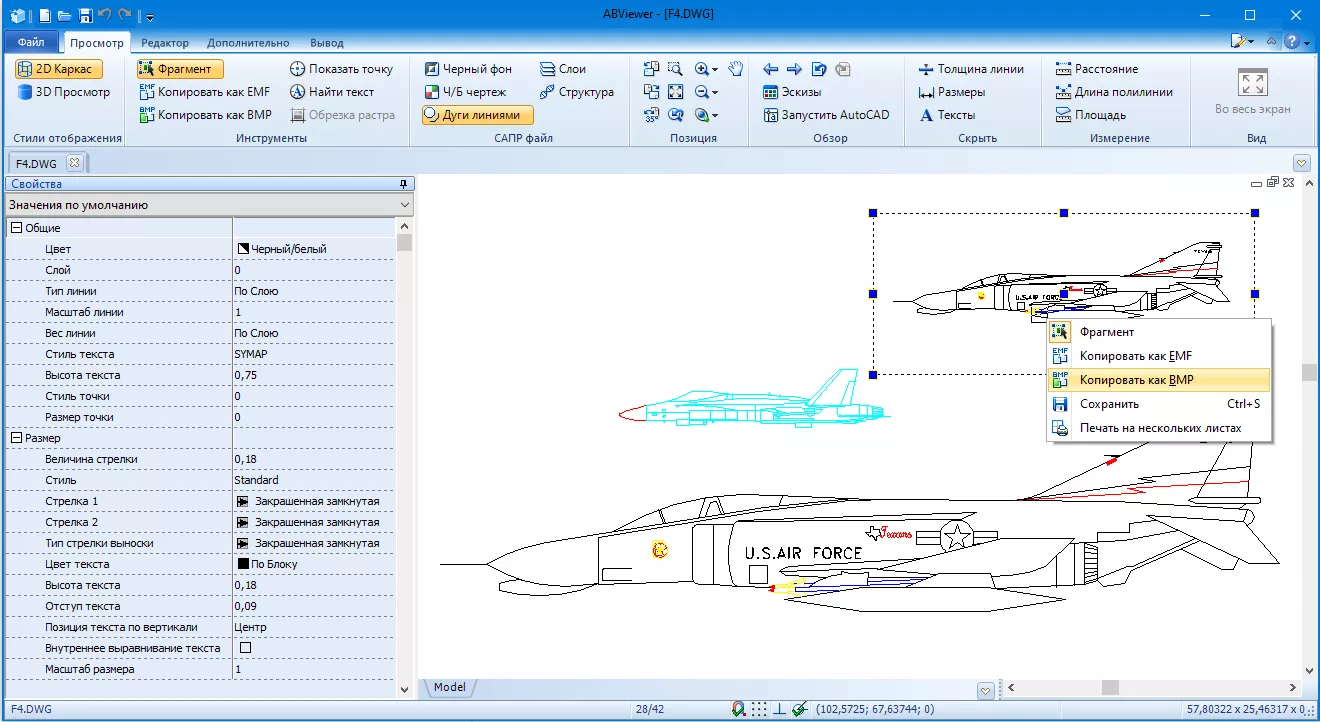Activate the pan hand tool
Image resolution: width=1320 pixels, height=722 pixels.
click(x=736, y=69)
